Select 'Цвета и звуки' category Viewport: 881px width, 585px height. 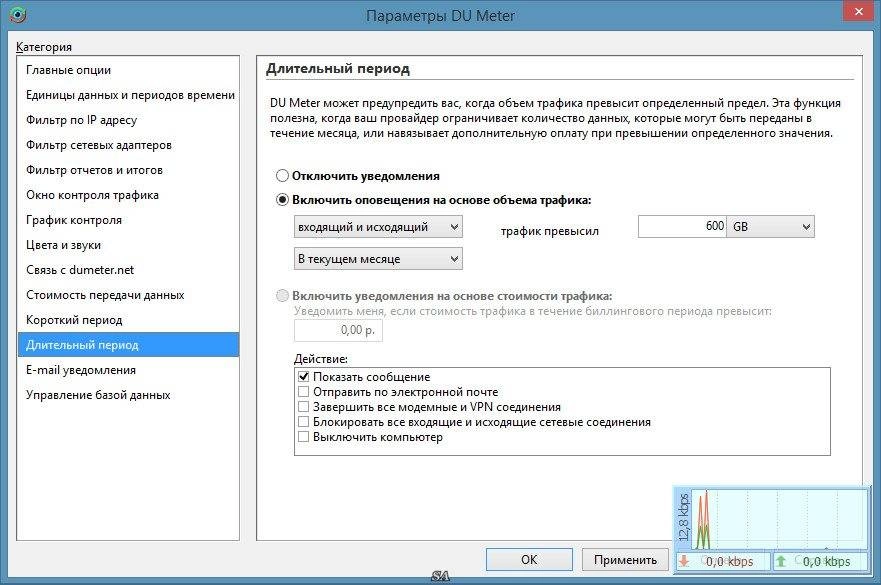[x=128, y=245]
